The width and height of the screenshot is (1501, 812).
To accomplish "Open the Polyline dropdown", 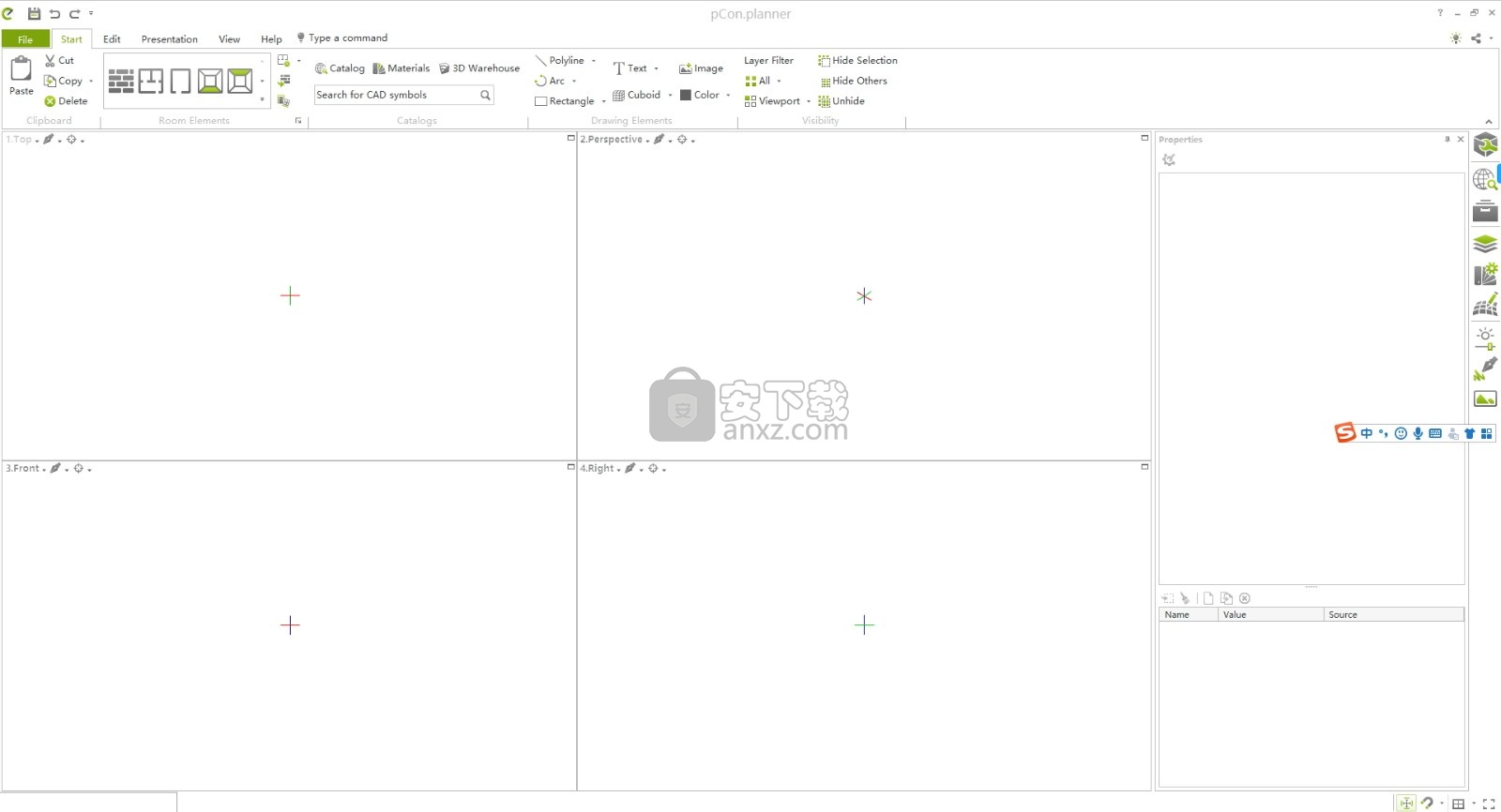I will pos(594,61).
